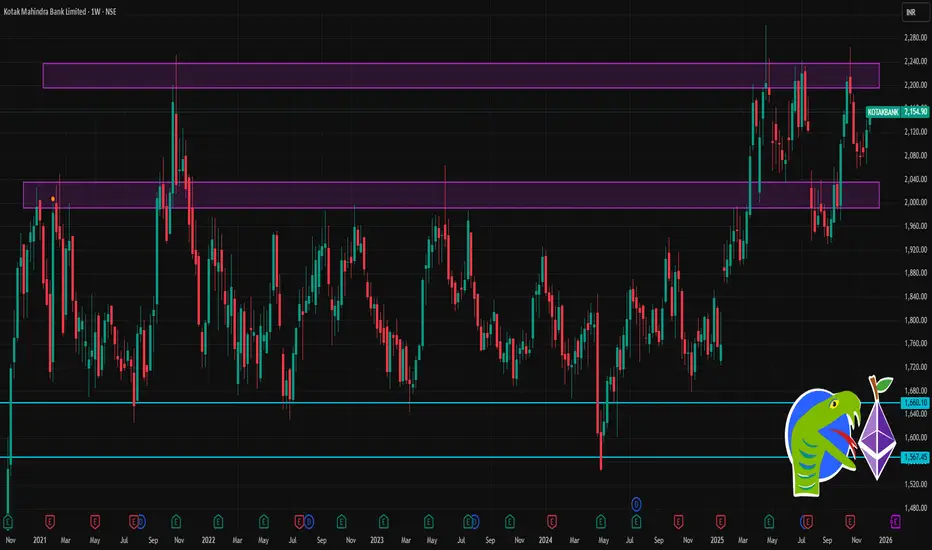The height and width of the screenshot is (550, 932).
Task: Click the 1,480.00 price axis label
Action: pos(915,508)
